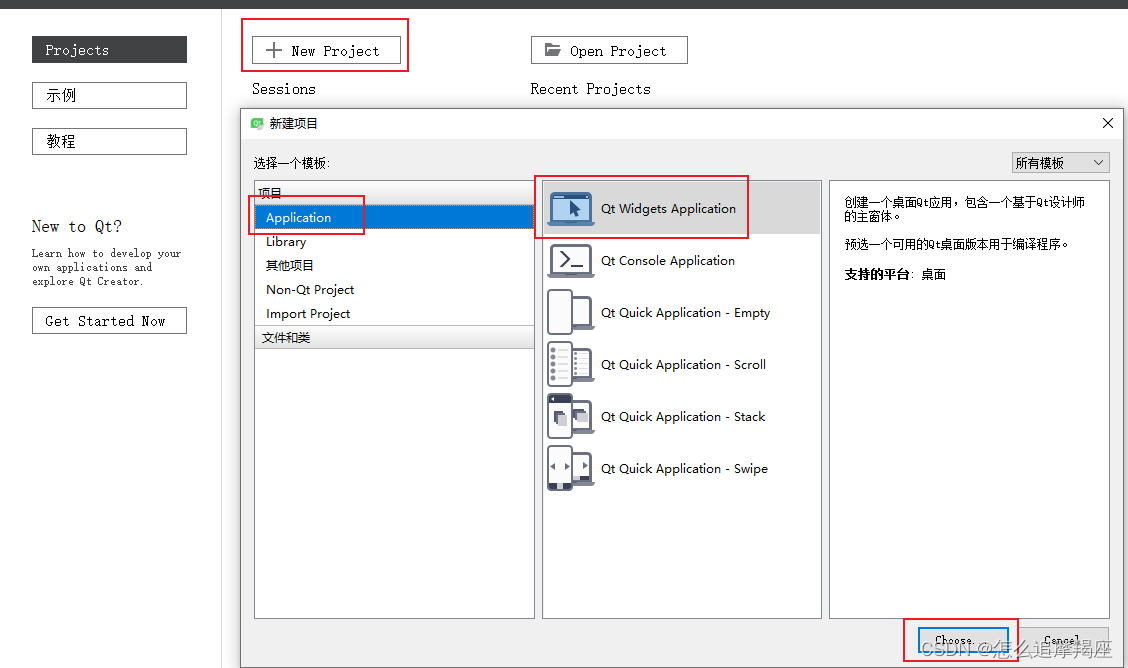Viewport: 1128px width, 668px height.
Task: Select the Non-Qt Project category
Action: coord(394,290)
